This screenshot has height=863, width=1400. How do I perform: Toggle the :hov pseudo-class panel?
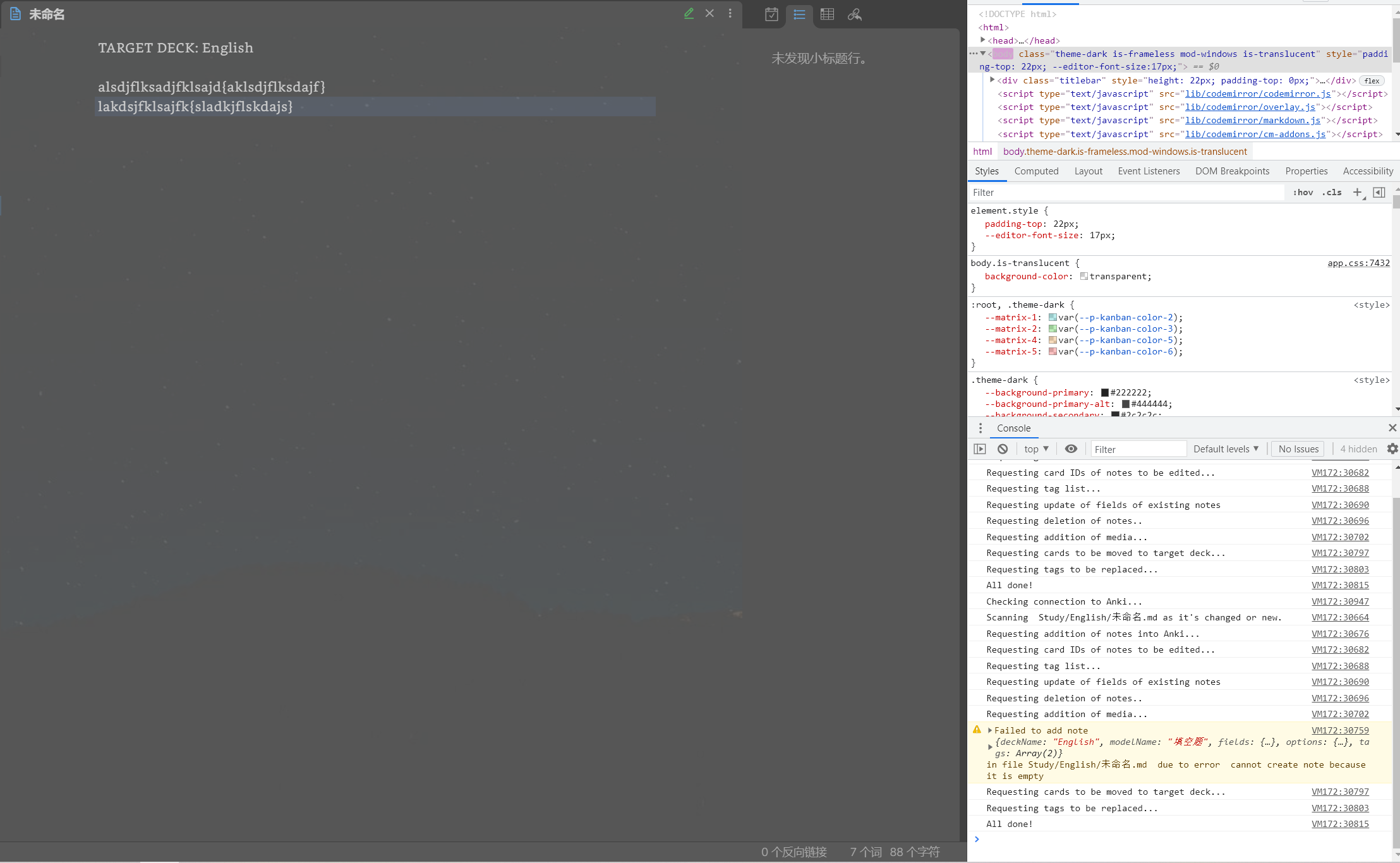tap(1303, 192)
